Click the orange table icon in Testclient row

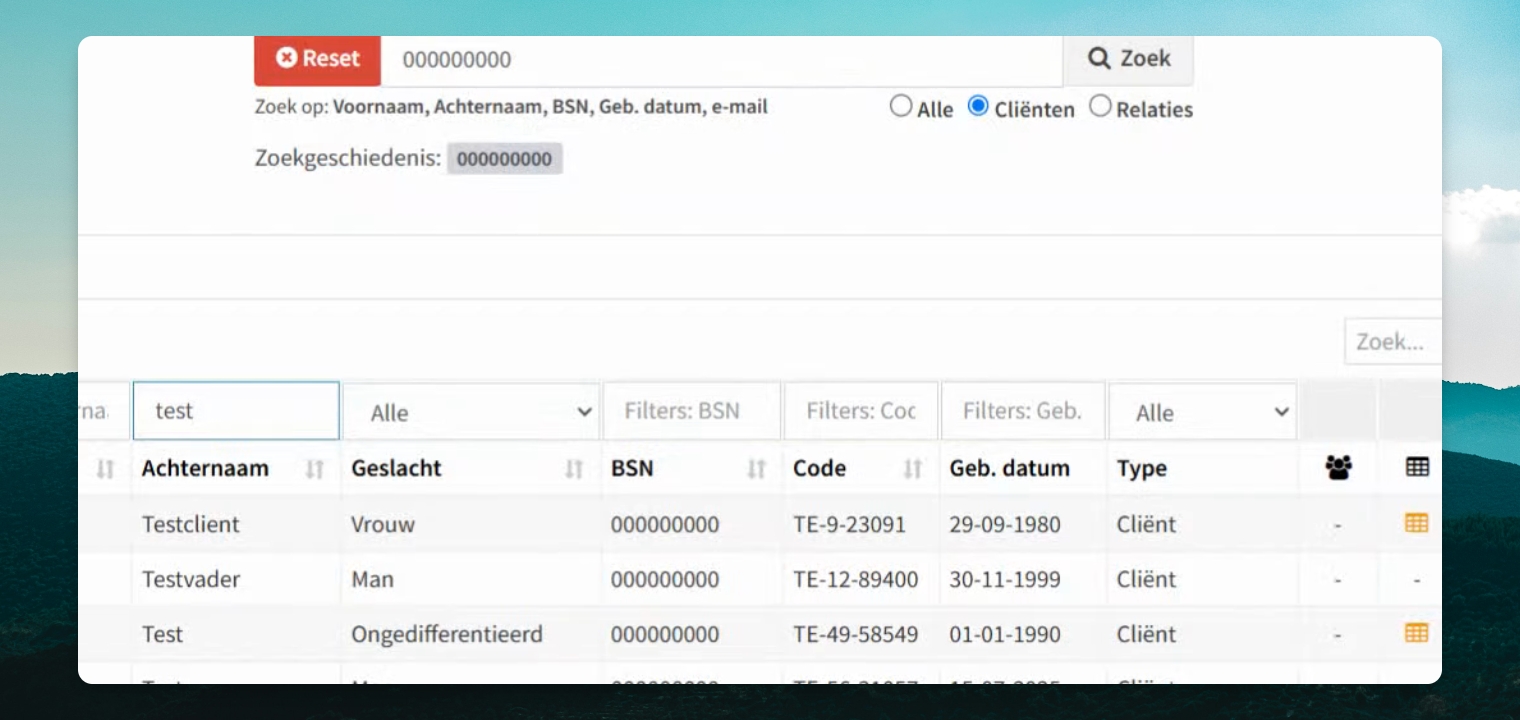(1416, 523)
